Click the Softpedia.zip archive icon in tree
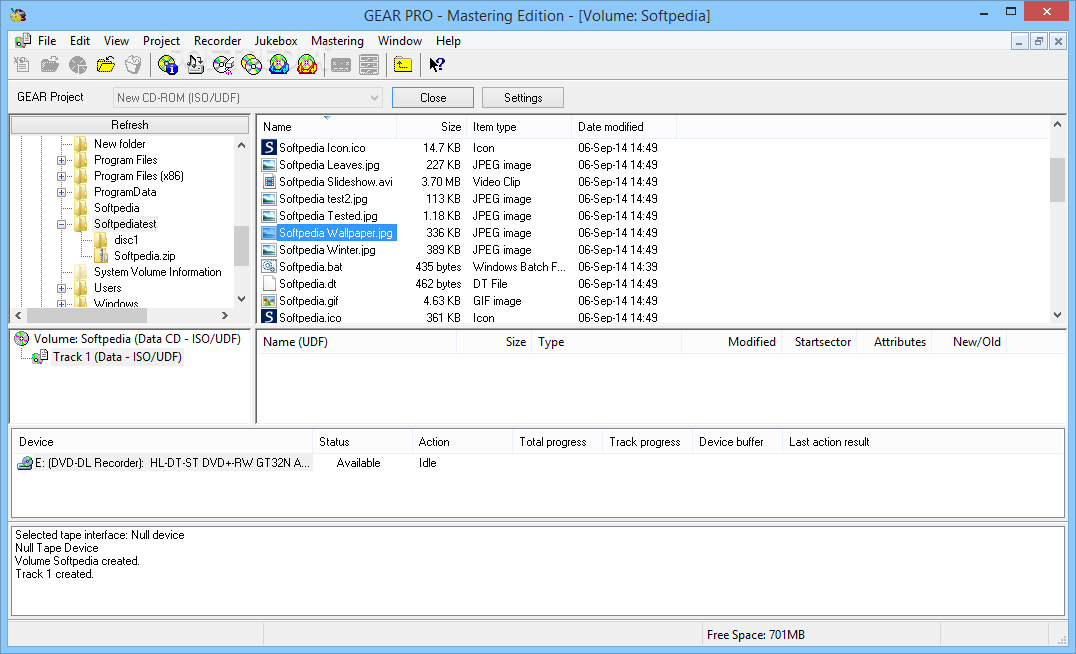Viewport: 1076px width, 654px height. [x=102, y=256]
